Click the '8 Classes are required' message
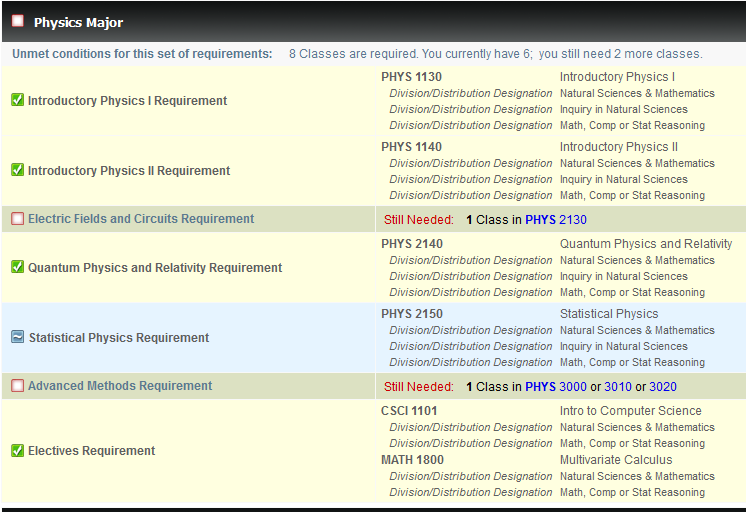Screen dimensions: 746x512 496,54
